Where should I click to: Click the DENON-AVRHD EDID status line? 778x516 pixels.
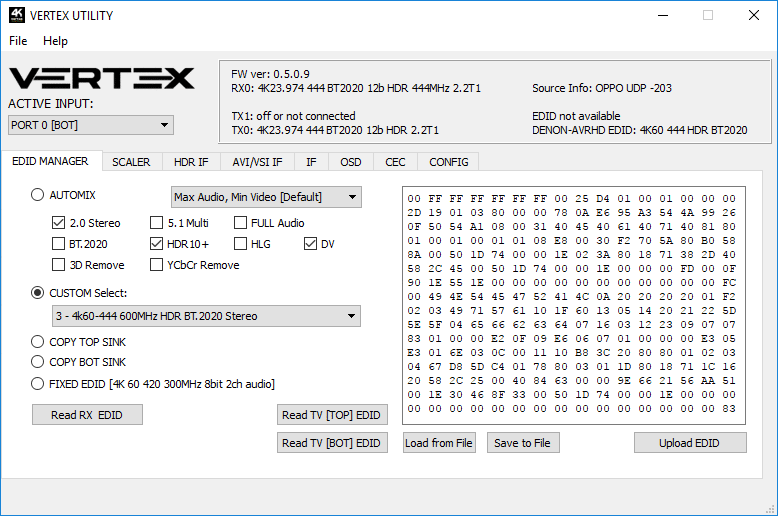(x=640, y=130)
